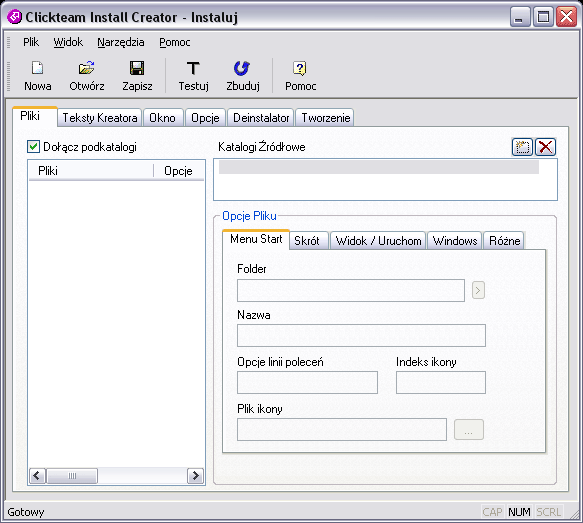Maximize the Install Creator window
The image size is (583, 523).
pyautogui.click(x=543, y=17)
